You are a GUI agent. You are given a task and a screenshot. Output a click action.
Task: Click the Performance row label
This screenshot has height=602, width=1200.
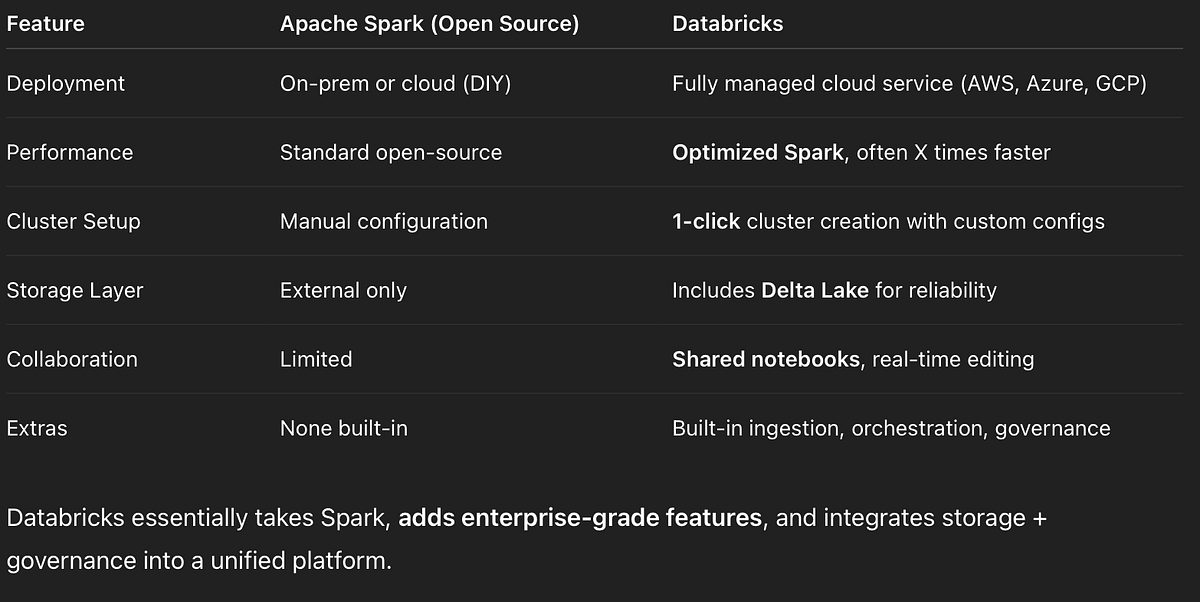click(69, 153)
